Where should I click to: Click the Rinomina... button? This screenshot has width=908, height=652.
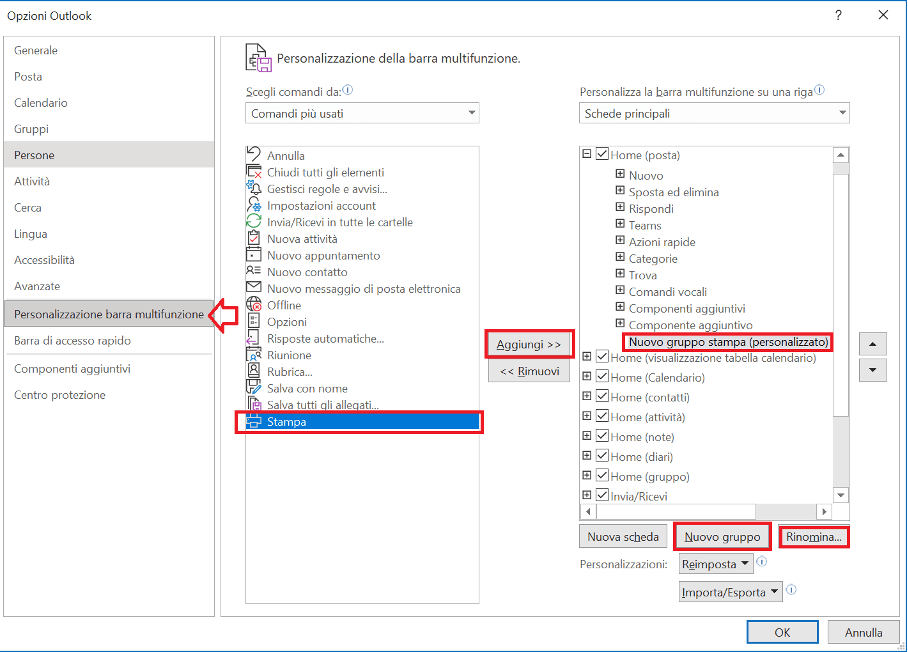click(814, 537)
